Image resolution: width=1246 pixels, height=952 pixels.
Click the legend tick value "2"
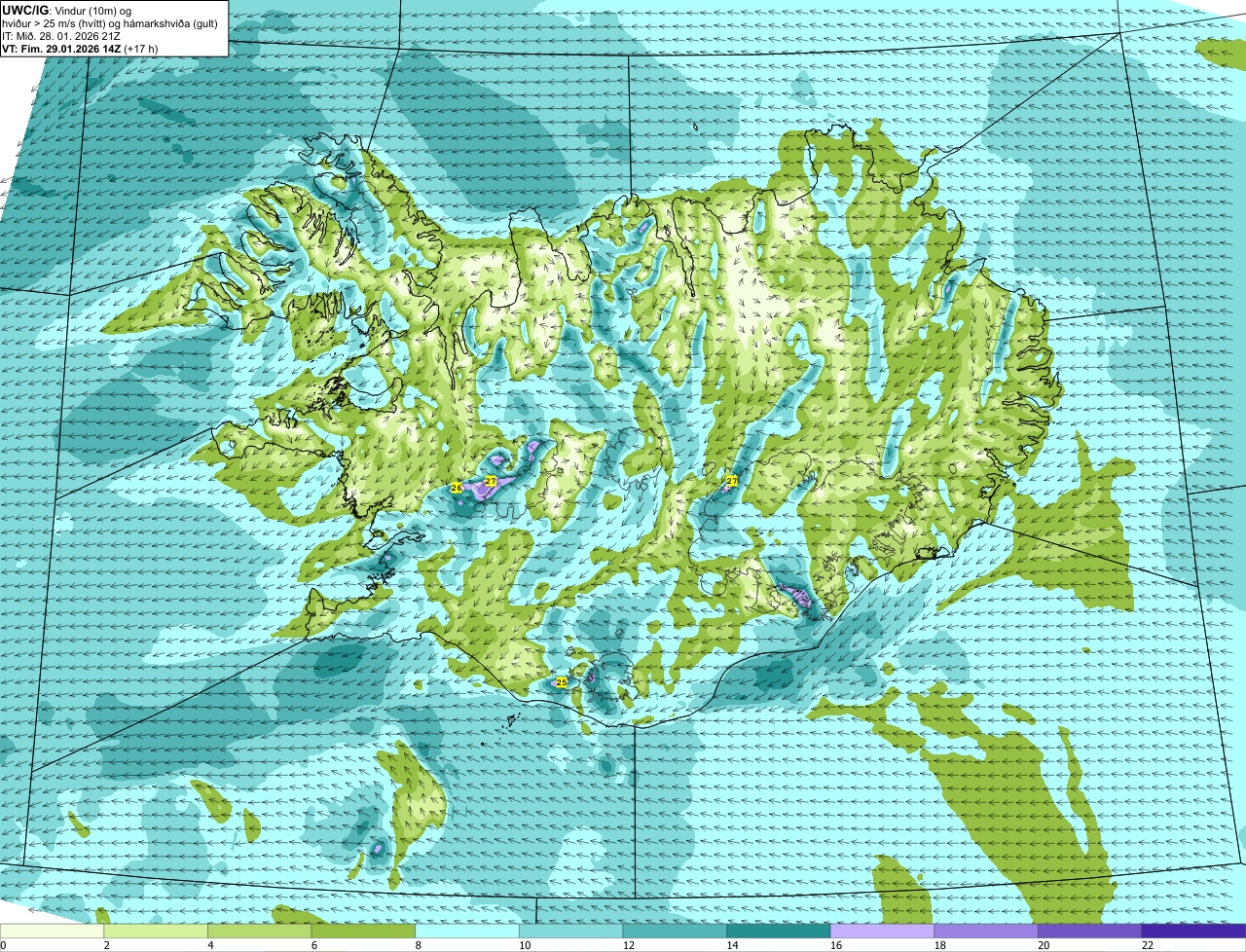106,944
